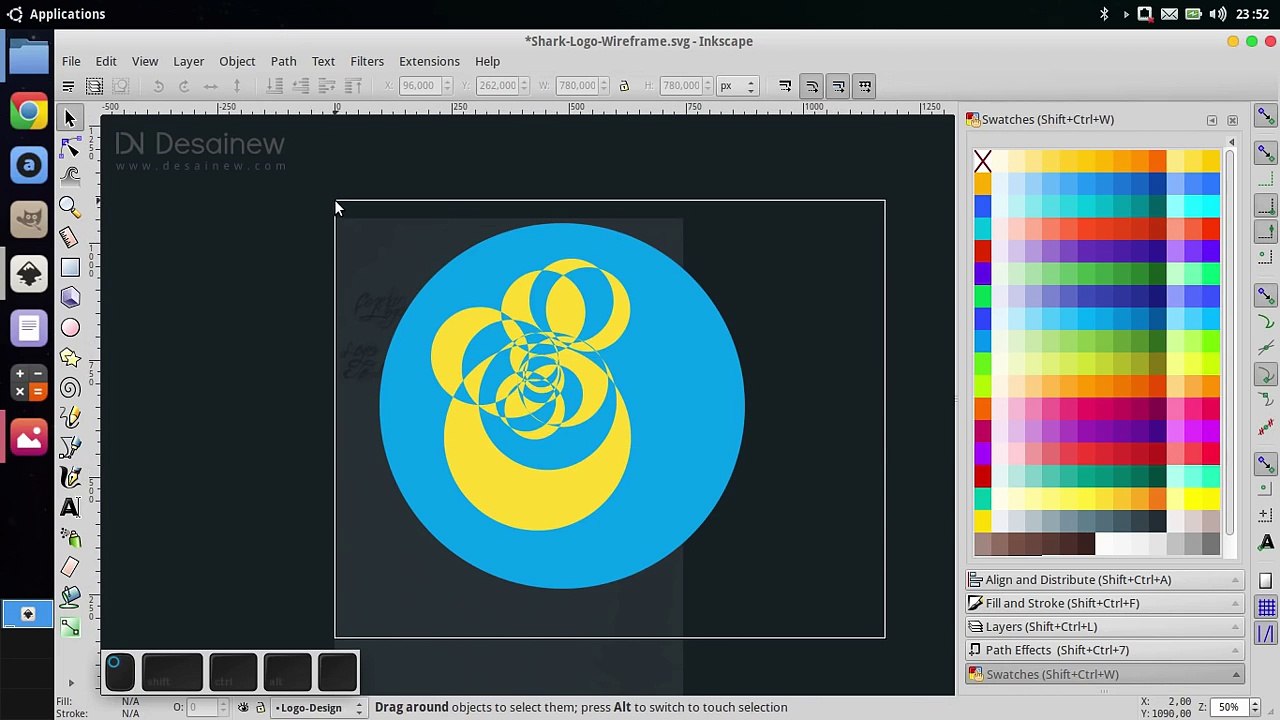Image resolution: width=1280 pixels, height=720 pixels.
Task: Open the Path menu
Action: click(283, 61)
